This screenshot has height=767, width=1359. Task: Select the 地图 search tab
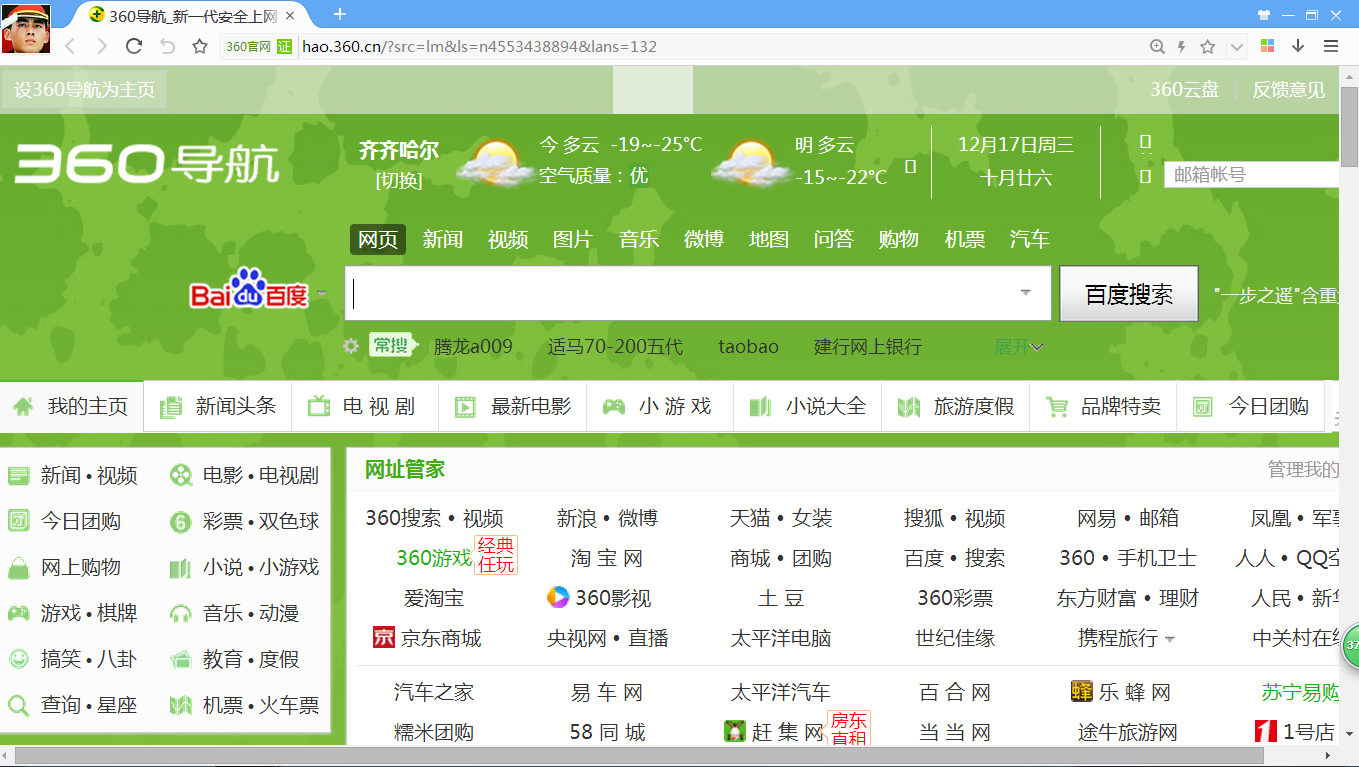point(769,239)
